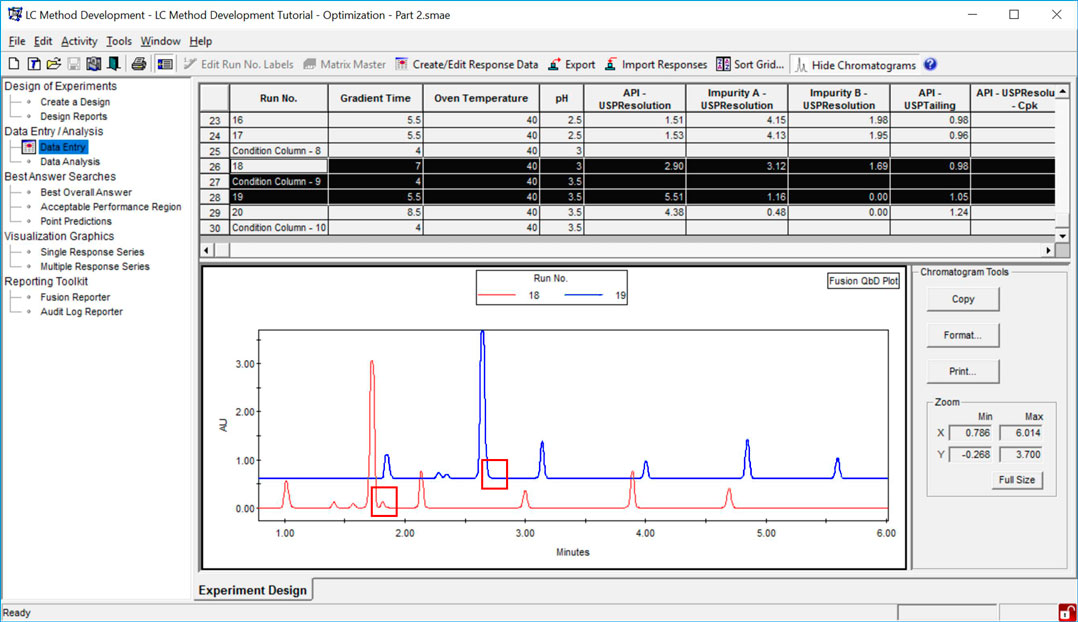Screen dimensions: 1078x622
Task: Click the Y Max zoom field
Action: 1021,454
